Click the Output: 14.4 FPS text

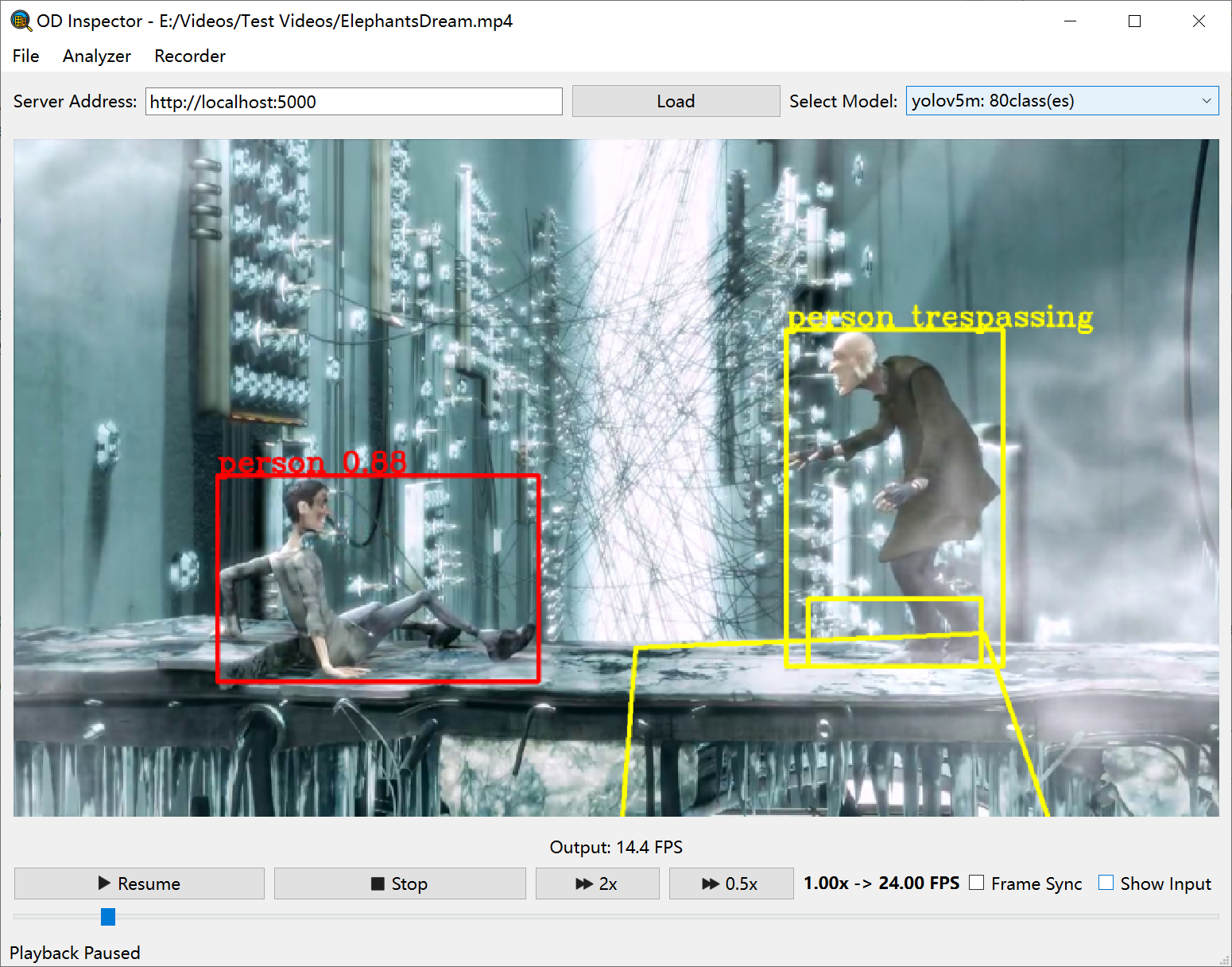click(616, 847)
